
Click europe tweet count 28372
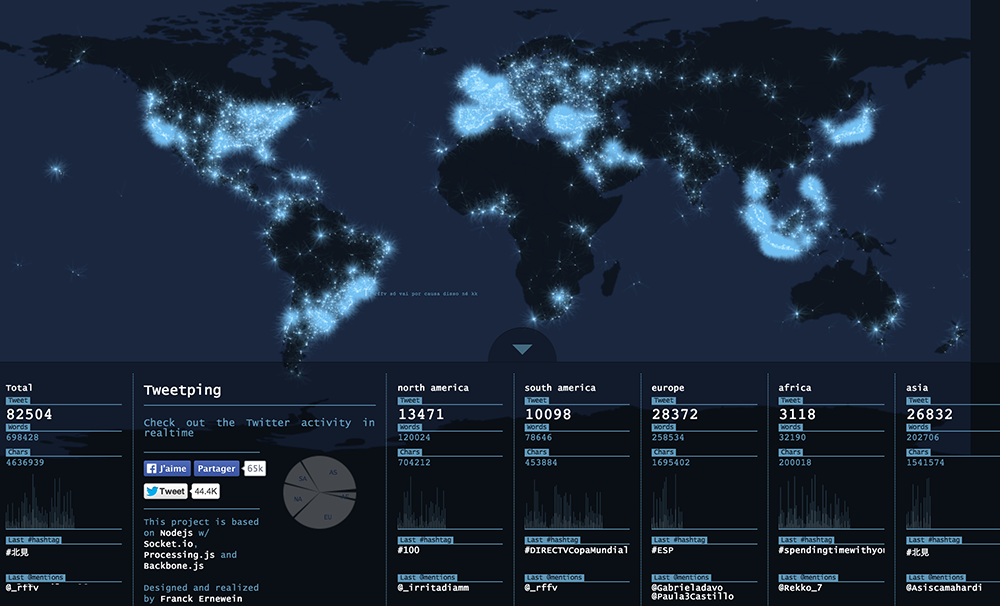(675, 414)
